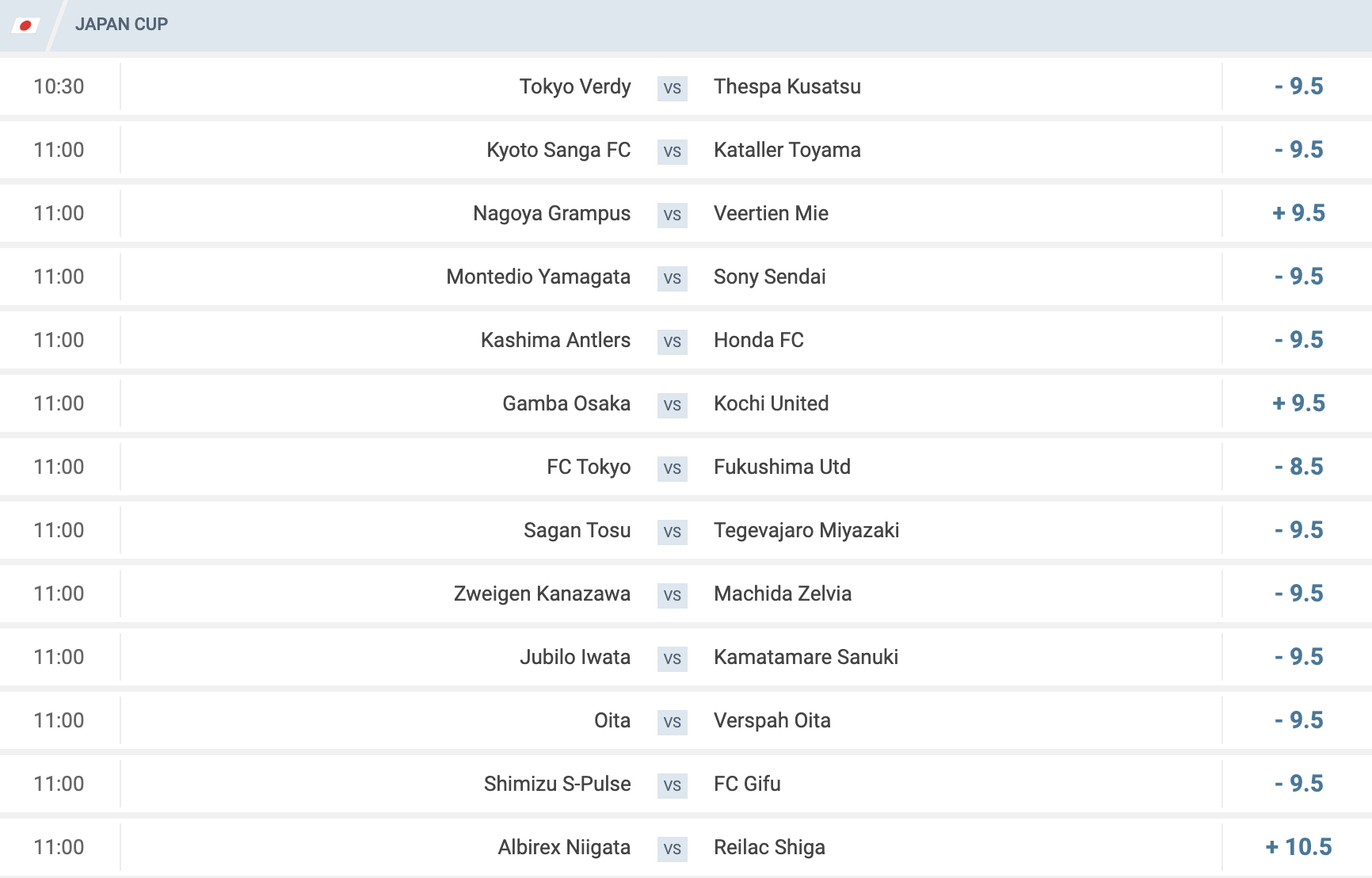Viewport: 1372px width, 878px height.
Task: Click the vs badge for Nagoya Grampus match
Action: coord(673,215)
